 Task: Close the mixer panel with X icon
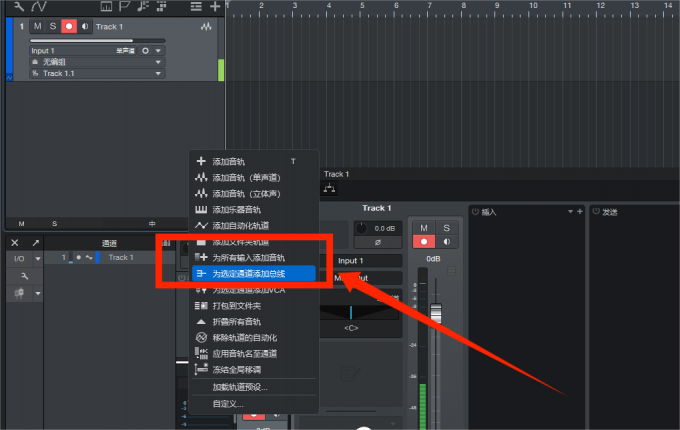tap(15, 243)
